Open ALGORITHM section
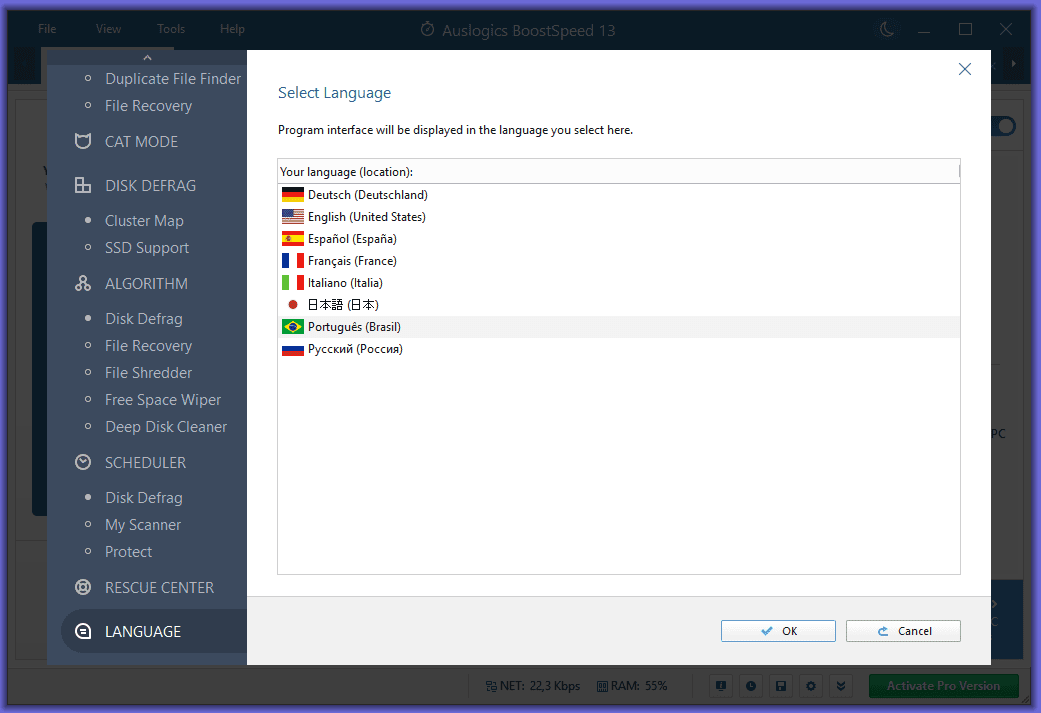Screen dimensions: 1041x713 146,283
